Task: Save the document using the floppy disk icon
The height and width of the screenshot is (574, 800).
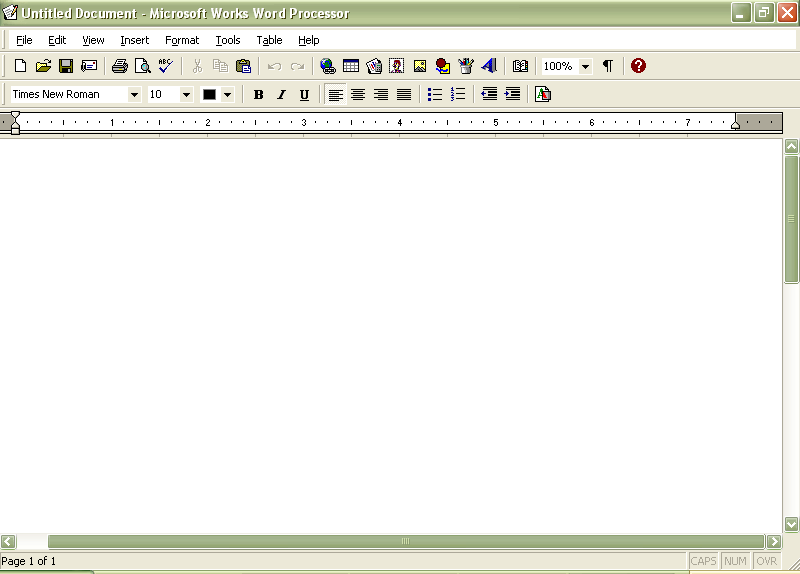Action: pos(66,66)
